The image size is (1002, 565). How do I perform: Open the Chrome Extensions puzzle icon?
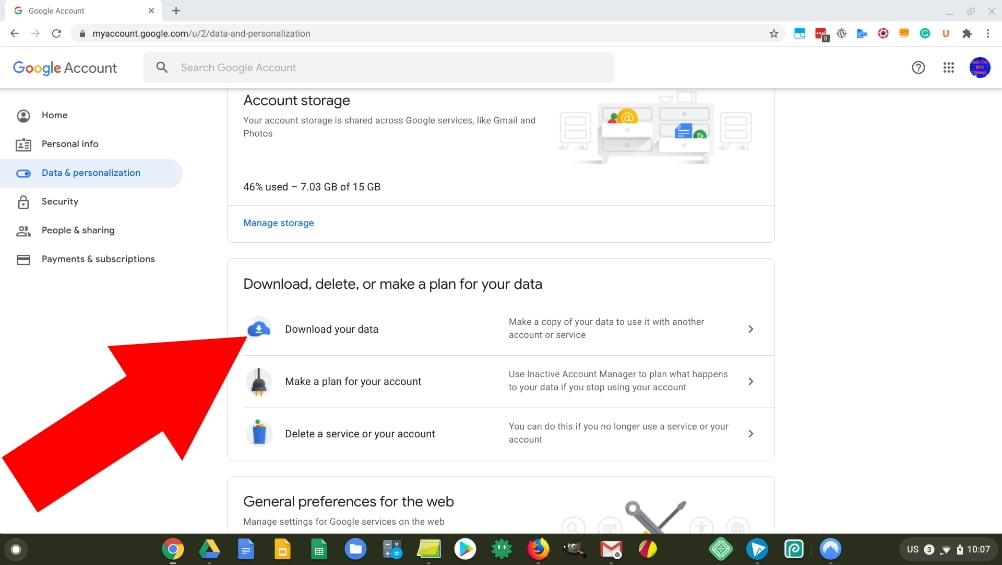click(x=967, y=33)
